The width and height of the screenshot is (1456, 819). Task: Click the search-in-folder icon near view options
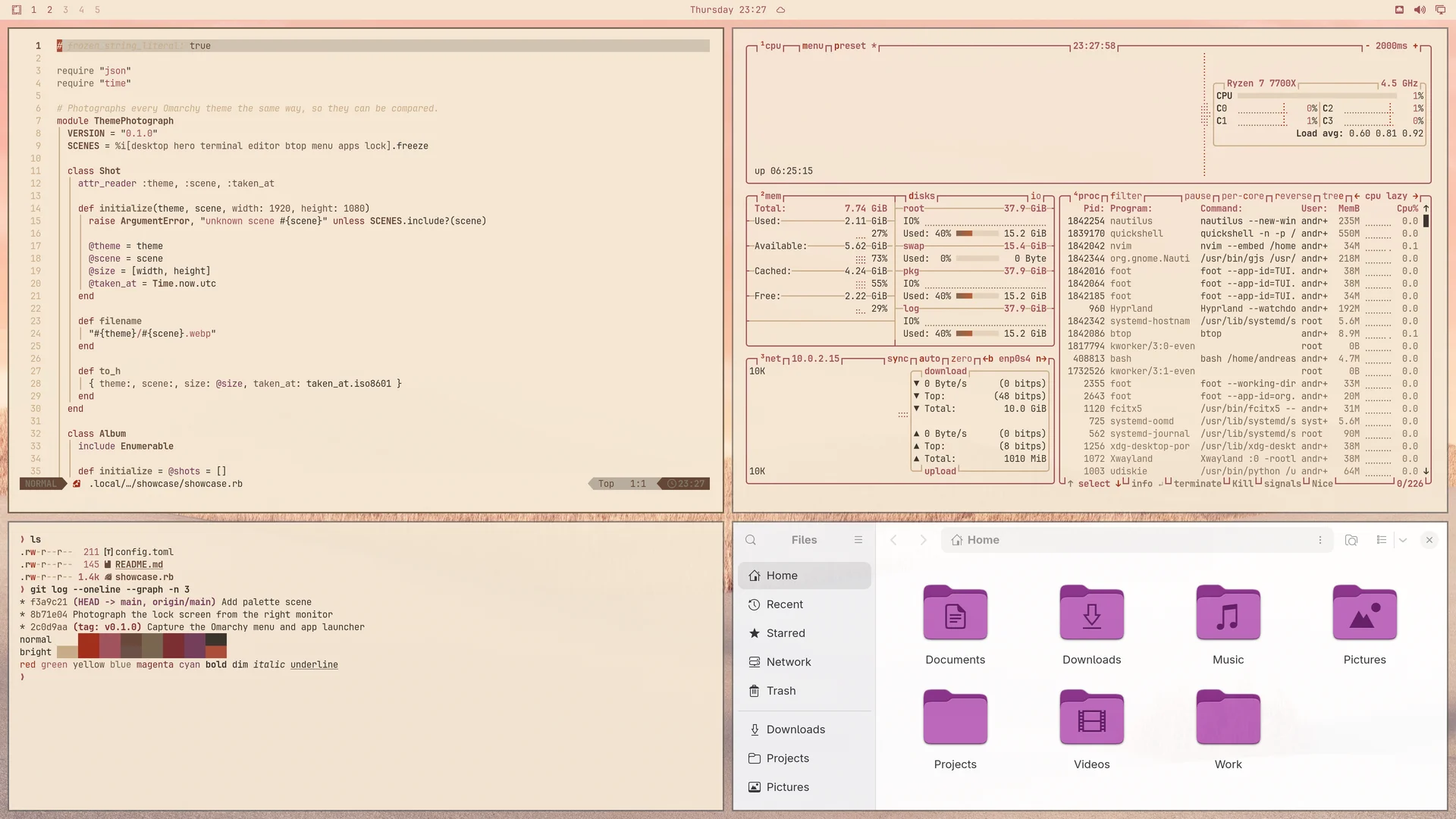(1351, 540)
